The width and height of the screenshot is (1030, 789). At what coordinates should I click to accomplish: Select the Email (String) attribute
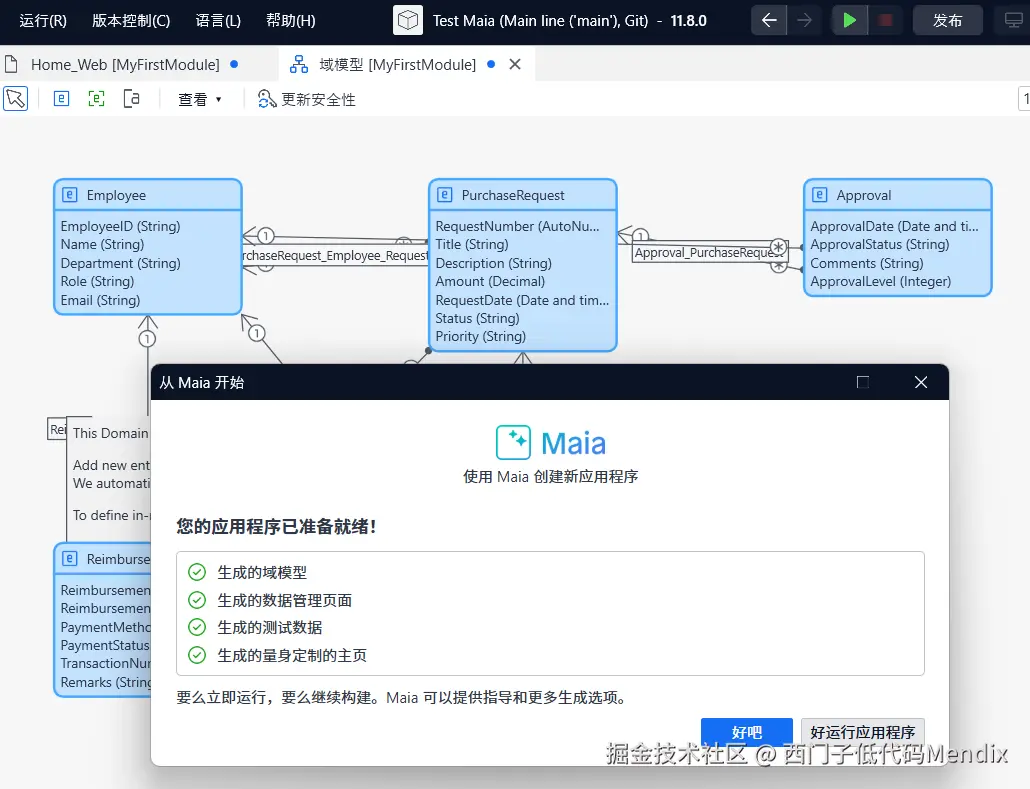100,300
